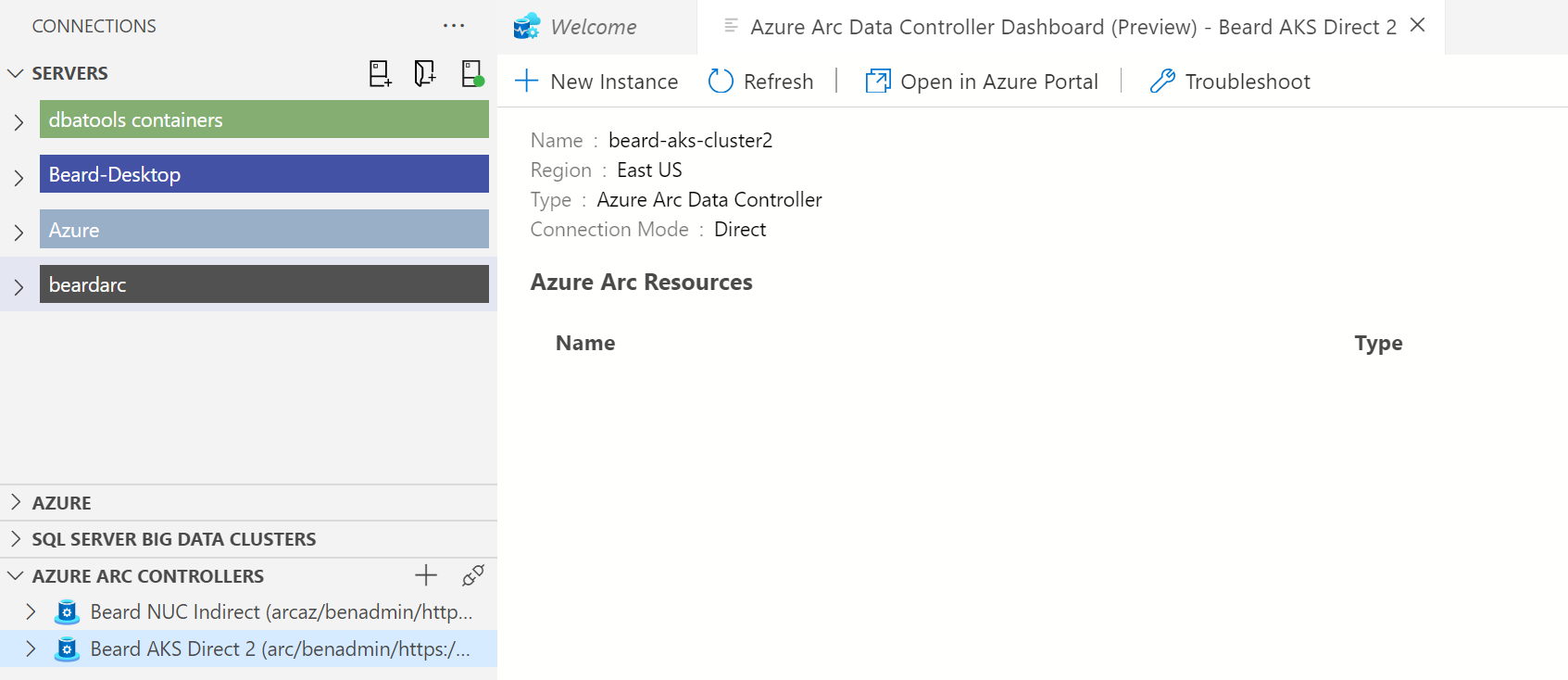Image resolution: width=1568 pixels, height=680 pixels.
Task: Select the dbatools containers group row
Action: coord(264,120)
